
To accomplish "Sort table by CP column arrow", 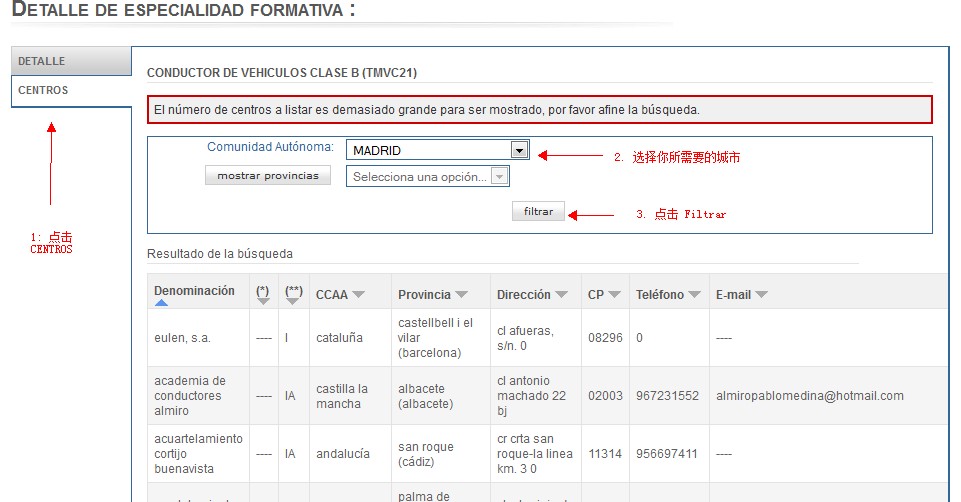I will tap(612, 295).
